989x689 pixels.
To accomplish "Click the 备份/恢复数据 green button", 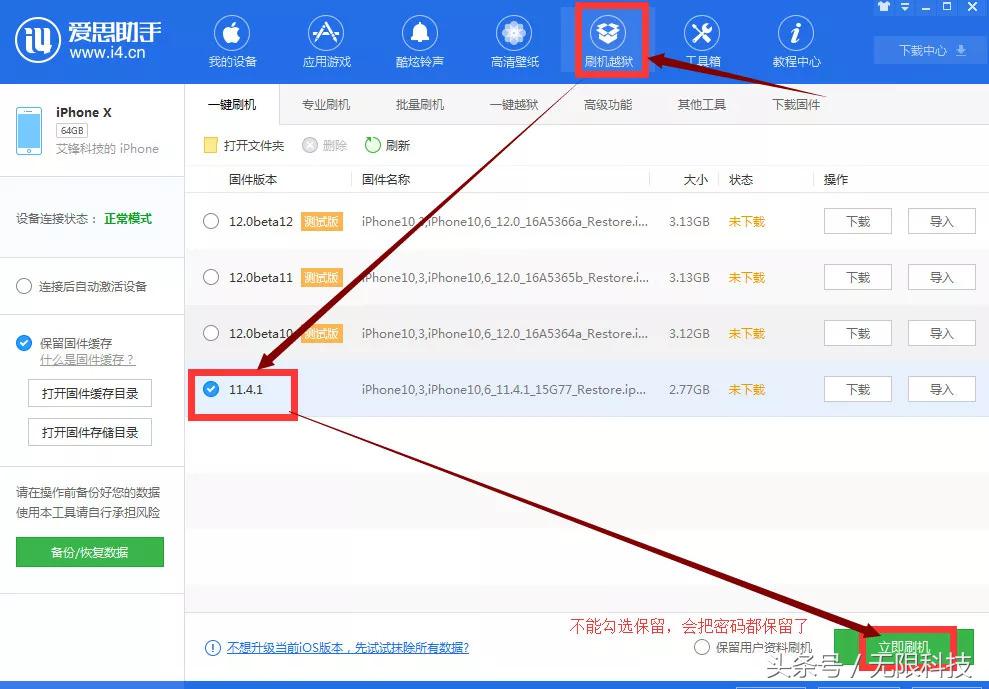I will (x=89, y=552).
